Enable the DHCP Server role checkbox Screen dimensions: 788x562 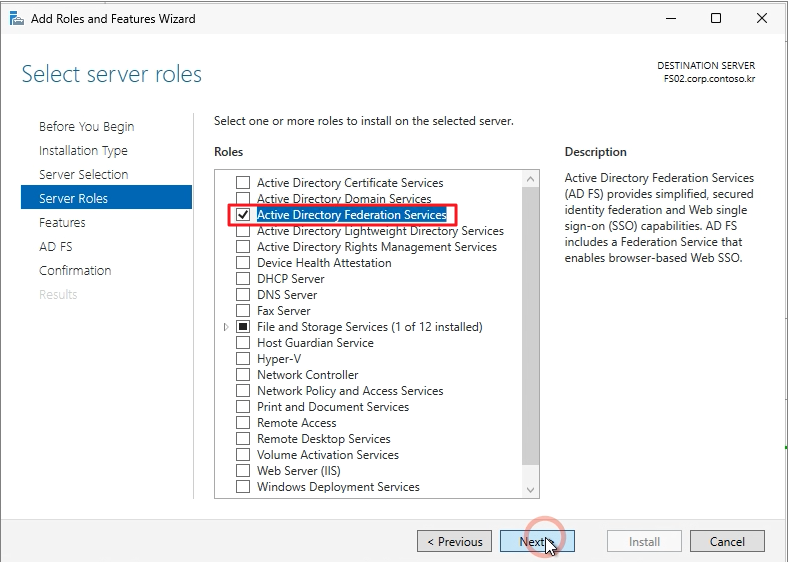pyautogui.click(x=243, y=279)
